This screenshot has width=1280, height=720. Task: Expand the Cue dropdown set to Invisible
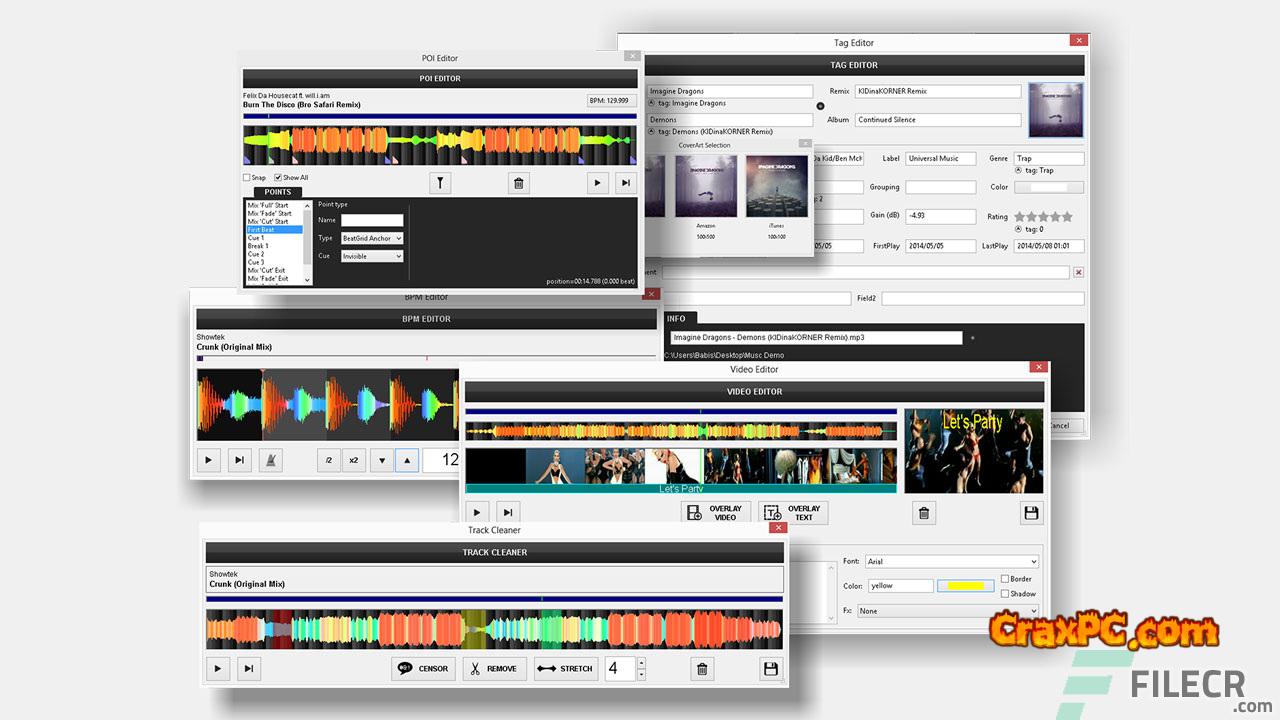[371, 256]
